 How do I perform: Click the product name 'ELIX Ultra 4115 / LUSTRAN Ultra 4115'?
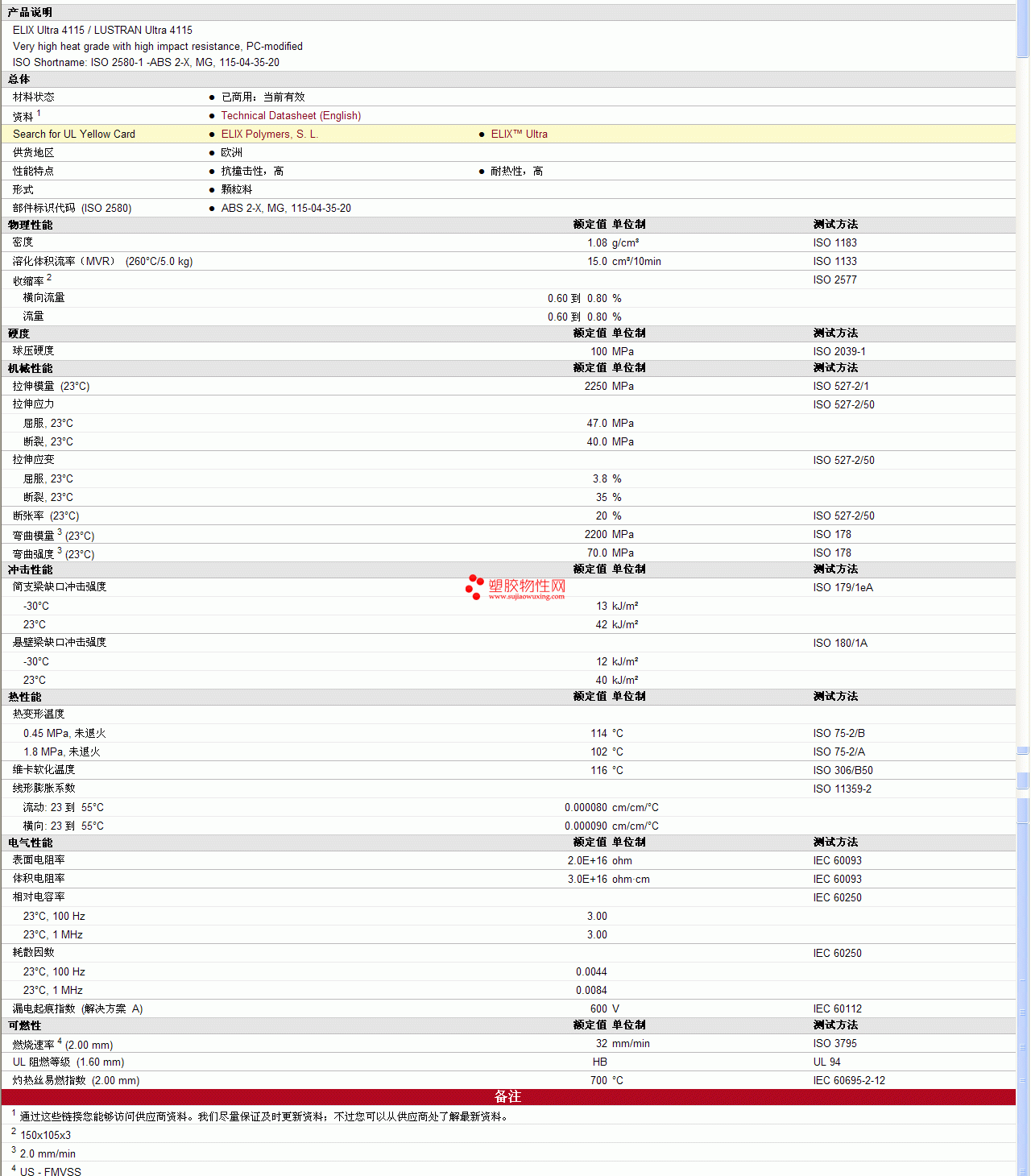point(102,31)
